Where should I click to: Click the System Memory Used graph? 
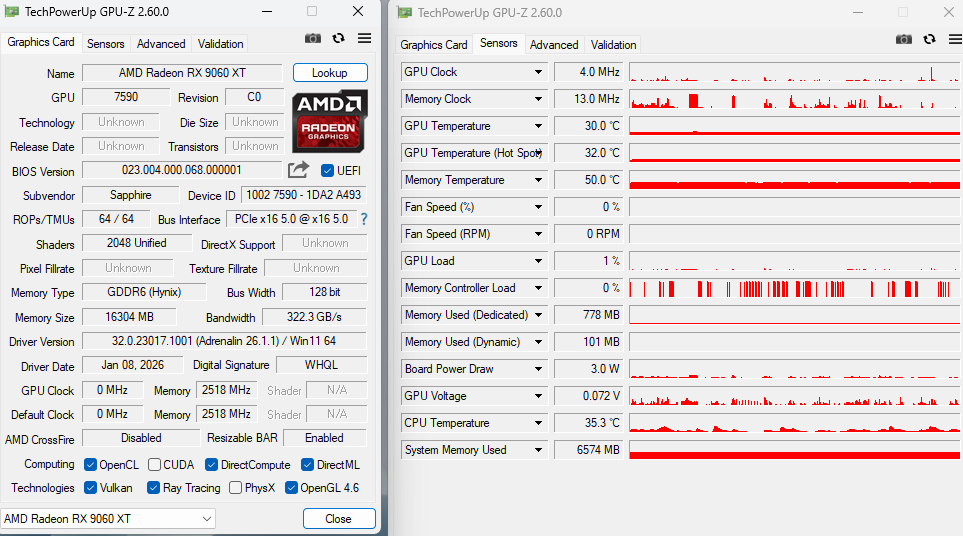[794, 450]
